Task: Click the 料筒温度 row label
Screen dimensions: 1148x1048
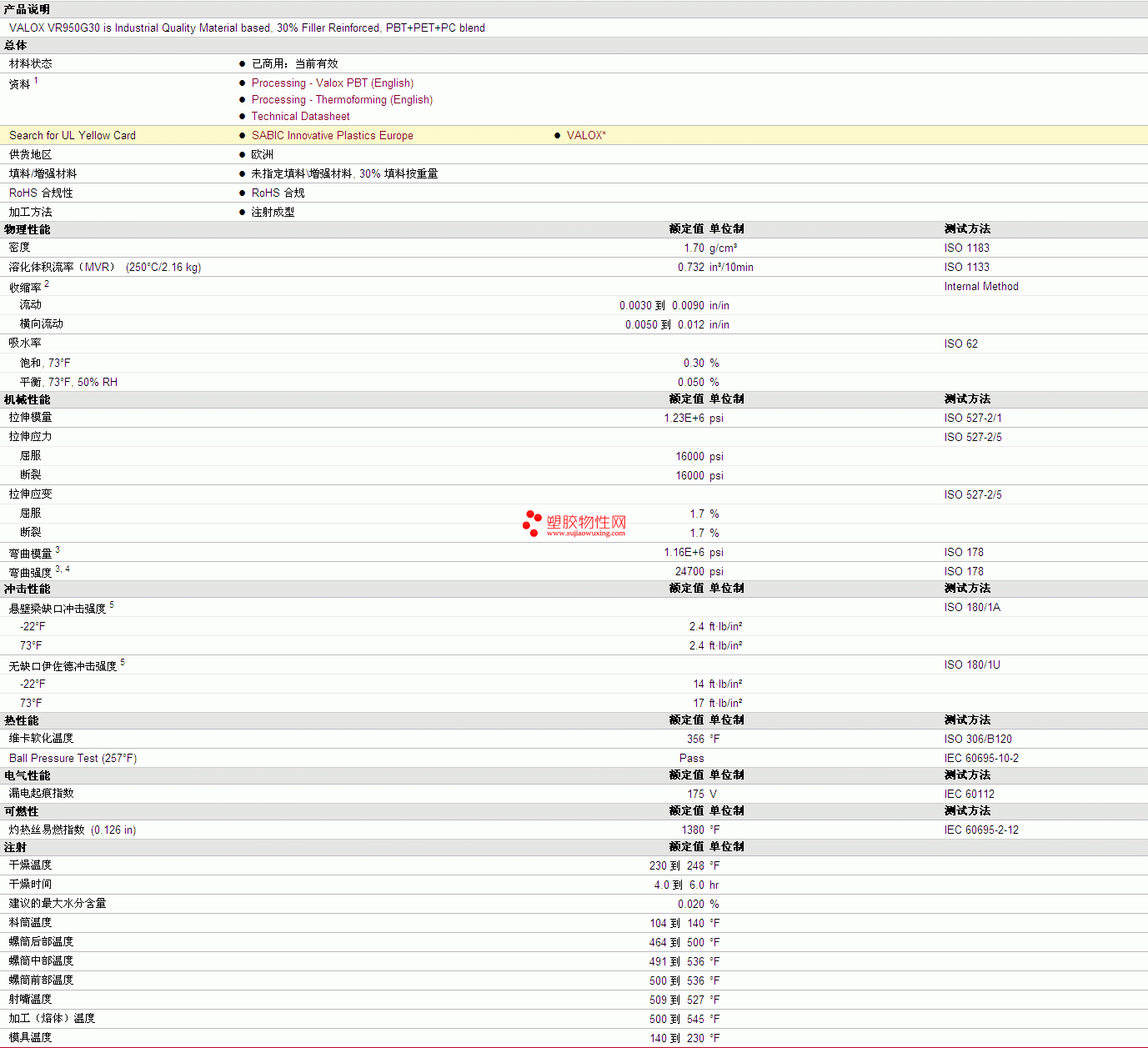Action: (31, 923)
